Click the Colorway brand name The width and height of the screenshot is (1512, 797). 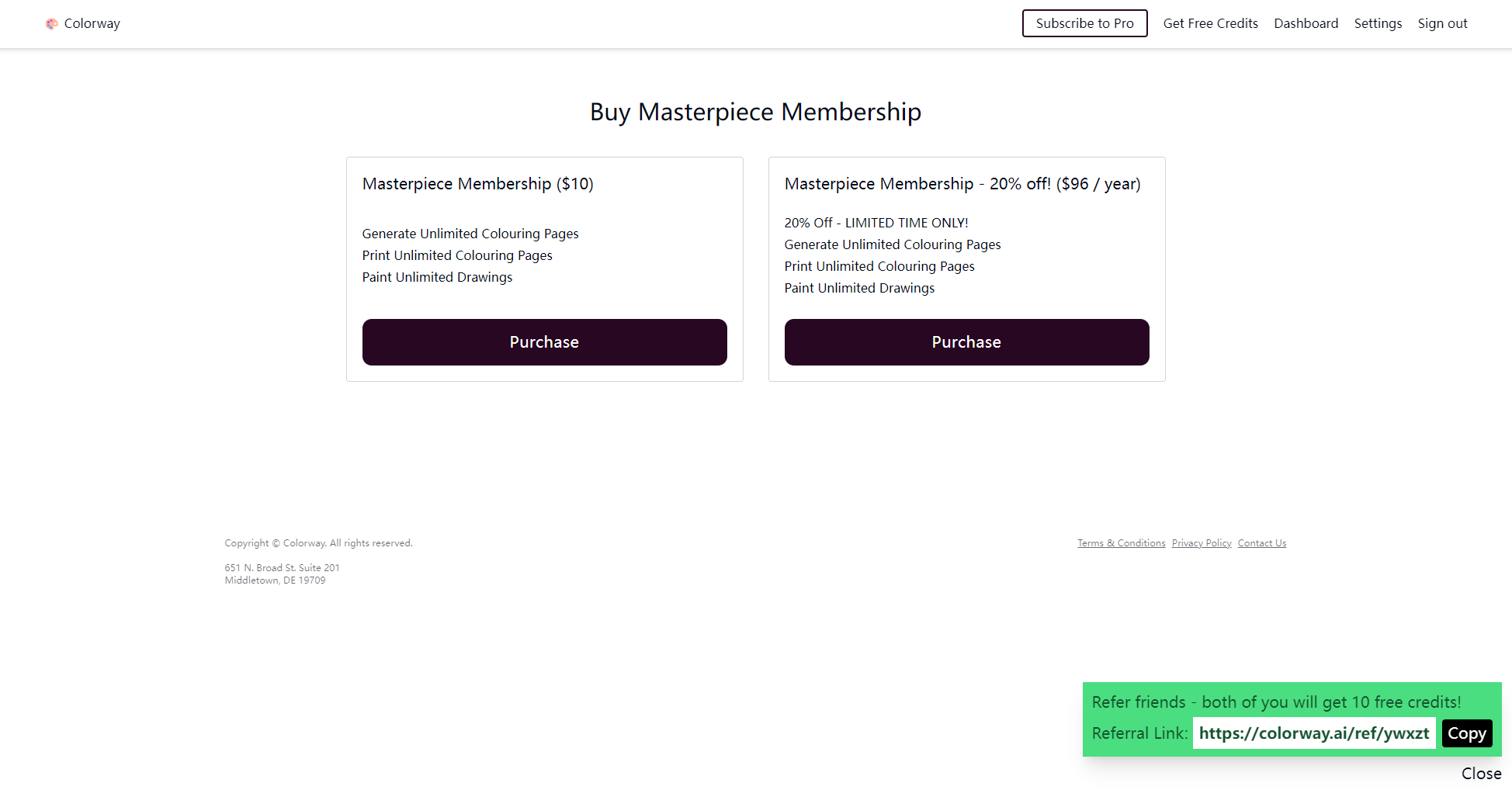click(x=92, y=24)
